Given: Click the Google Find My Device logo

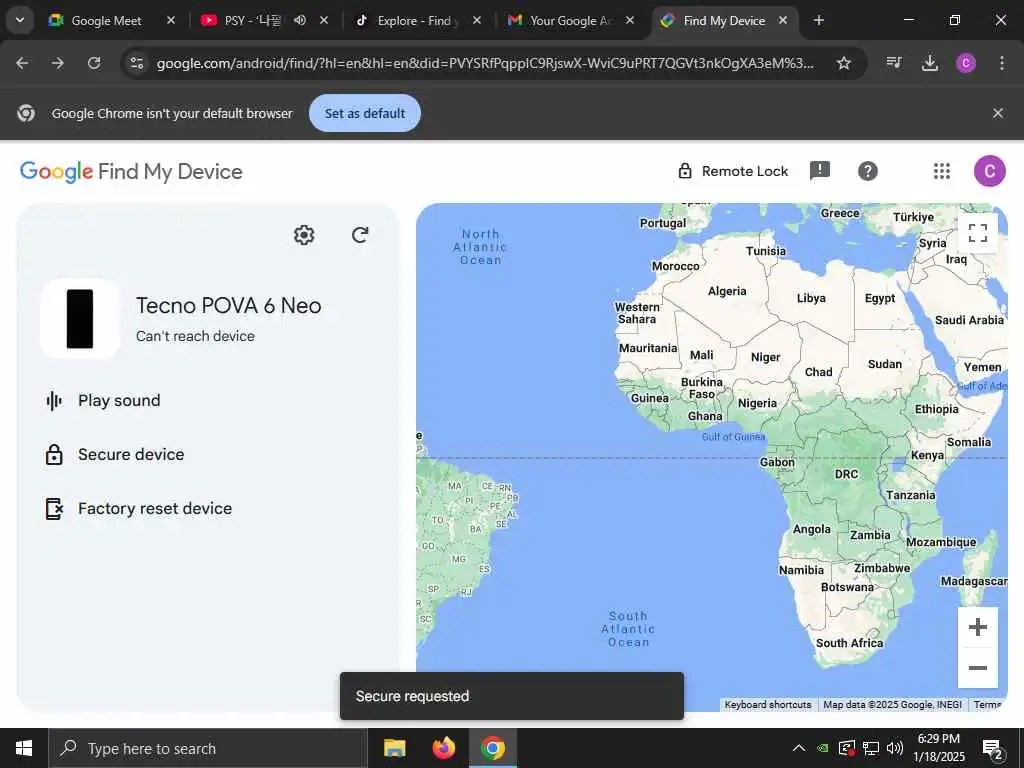Looking at the screenshot, I should pyautogui.click(x=131, y=172).
